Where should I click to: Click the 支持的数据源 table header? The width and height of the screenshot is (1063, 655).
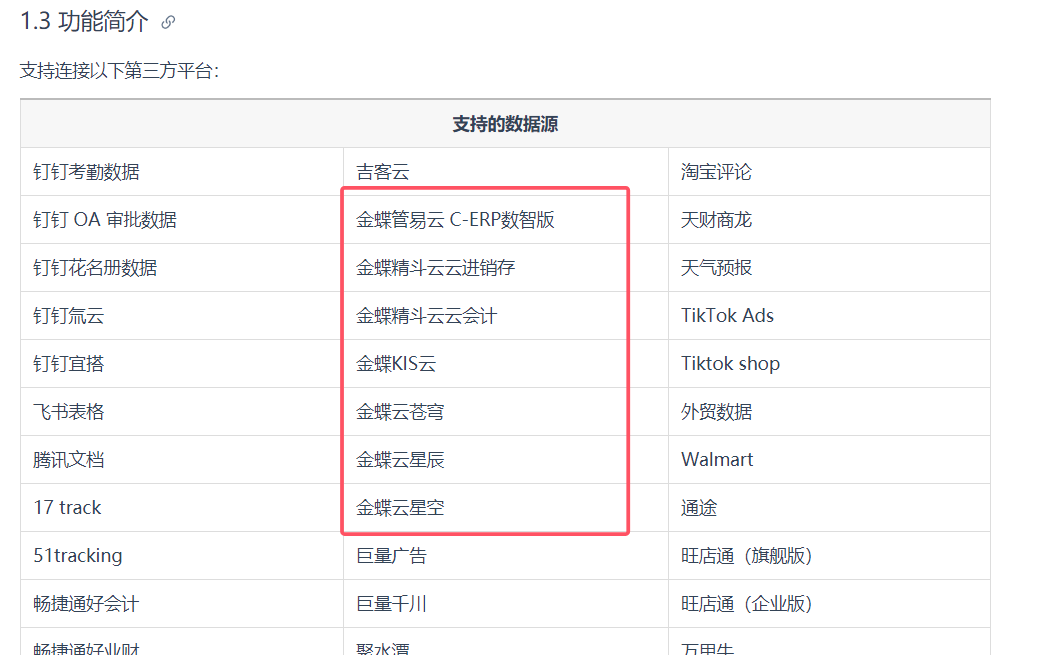tap(505, 124)
